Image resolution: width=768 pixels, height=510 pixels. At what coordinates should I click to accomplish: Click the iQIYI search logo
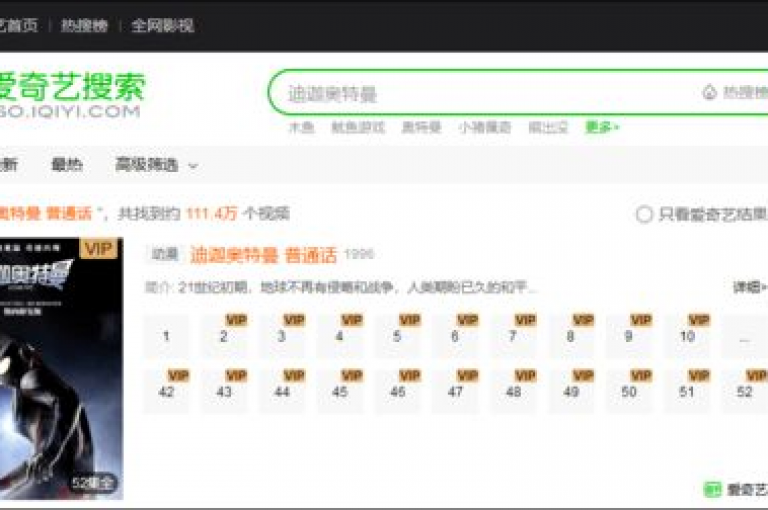coord(71,95)
